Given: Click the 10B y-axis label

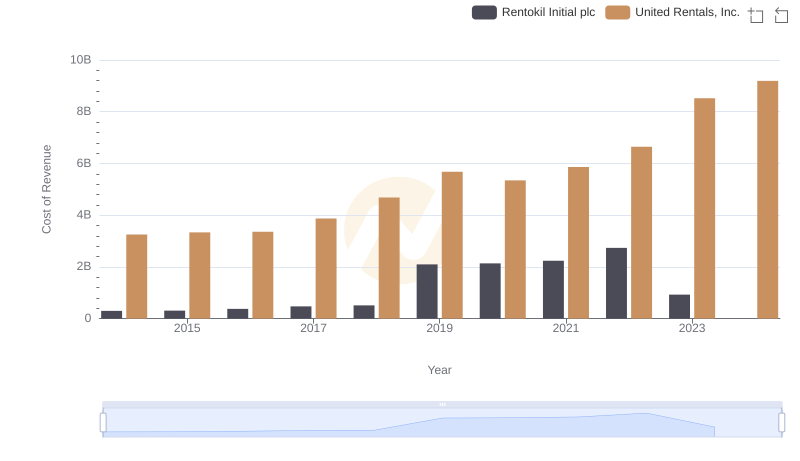Looking at the screenshot, I should [x=81, y=60].
